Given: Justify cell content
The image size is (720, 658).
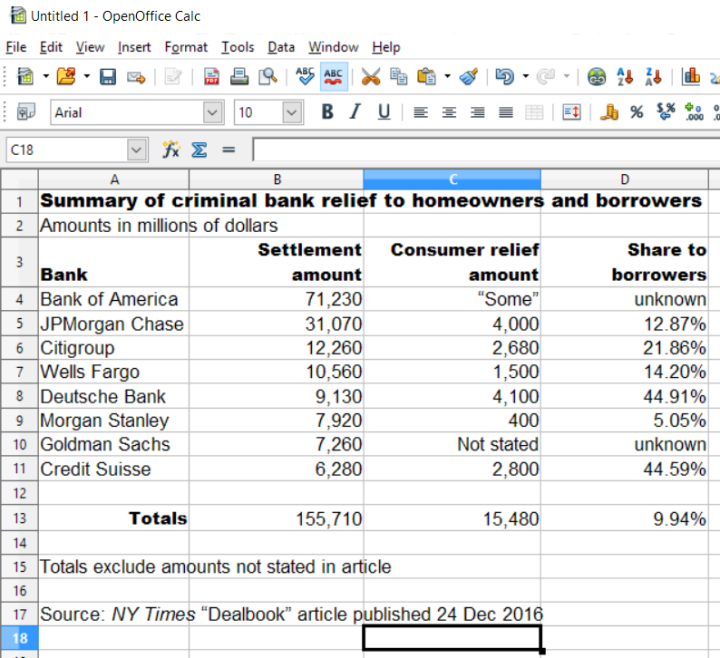Looking at the screenshot, I should click(506, 112).
